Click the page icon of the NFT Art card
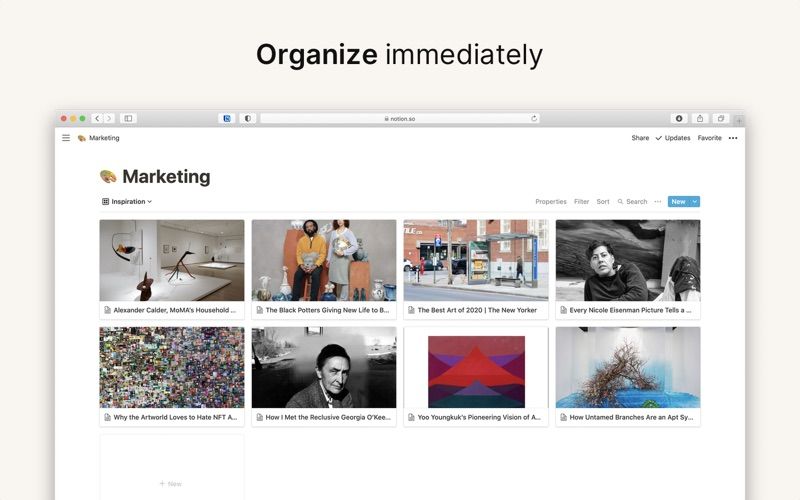This screenshot has width=800, height=500. tap(108, 417)
